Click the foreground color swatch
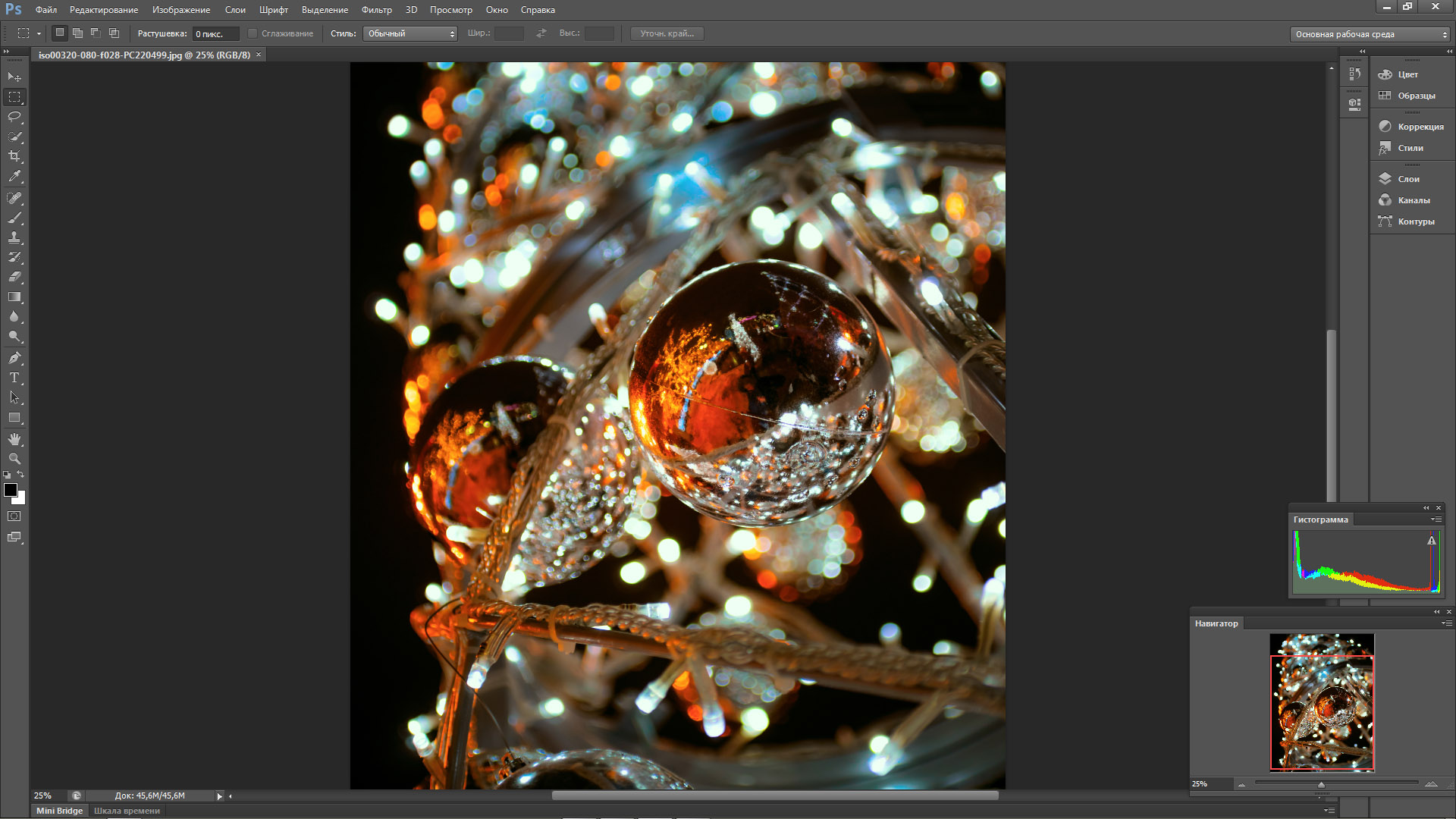Screen dimensions: 1456x819 (x=11, y=490)
